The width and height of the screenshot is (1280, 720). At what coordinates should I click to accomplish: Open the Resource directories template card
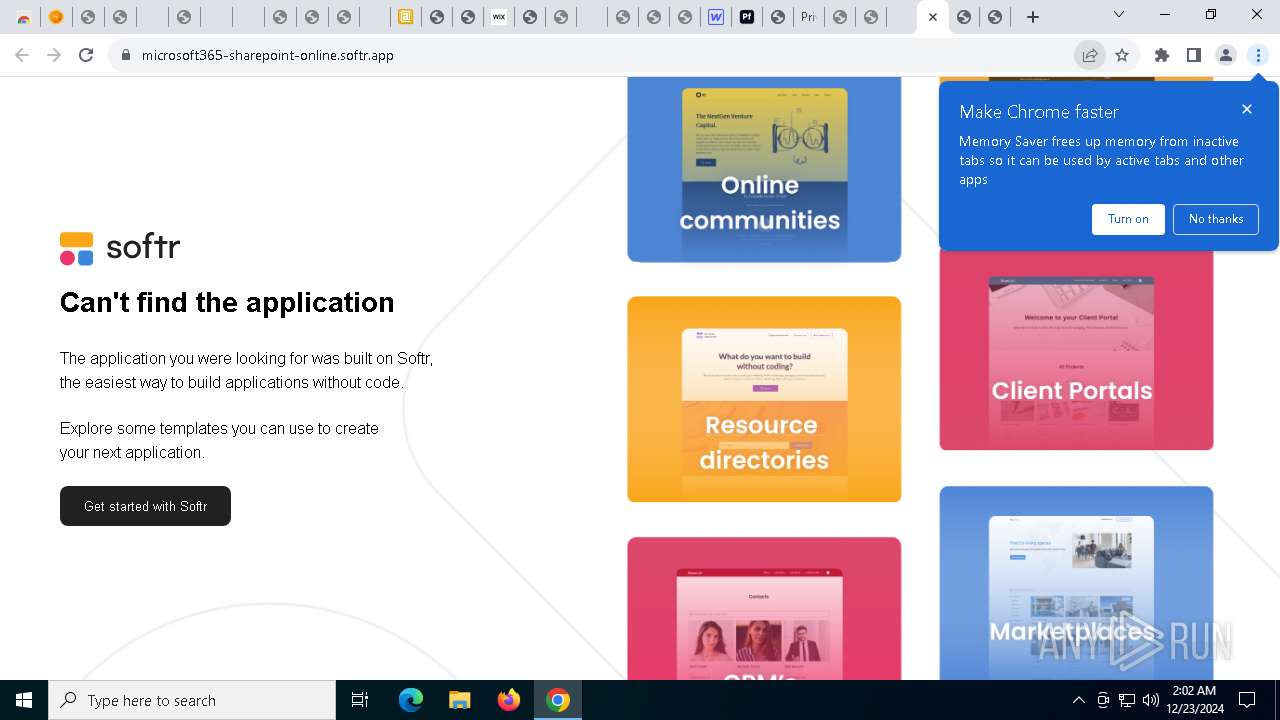tap(764, 399)
